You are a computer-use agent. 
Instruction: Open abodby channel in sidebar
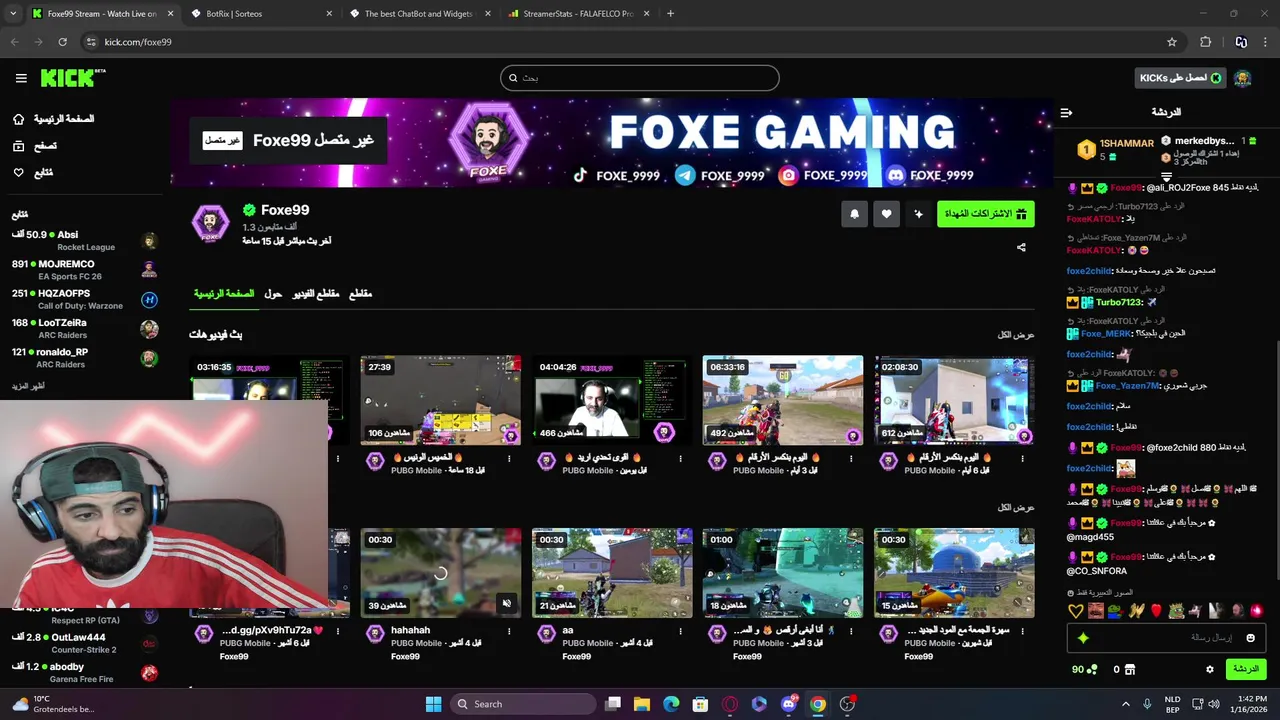[x=85, y=672]
